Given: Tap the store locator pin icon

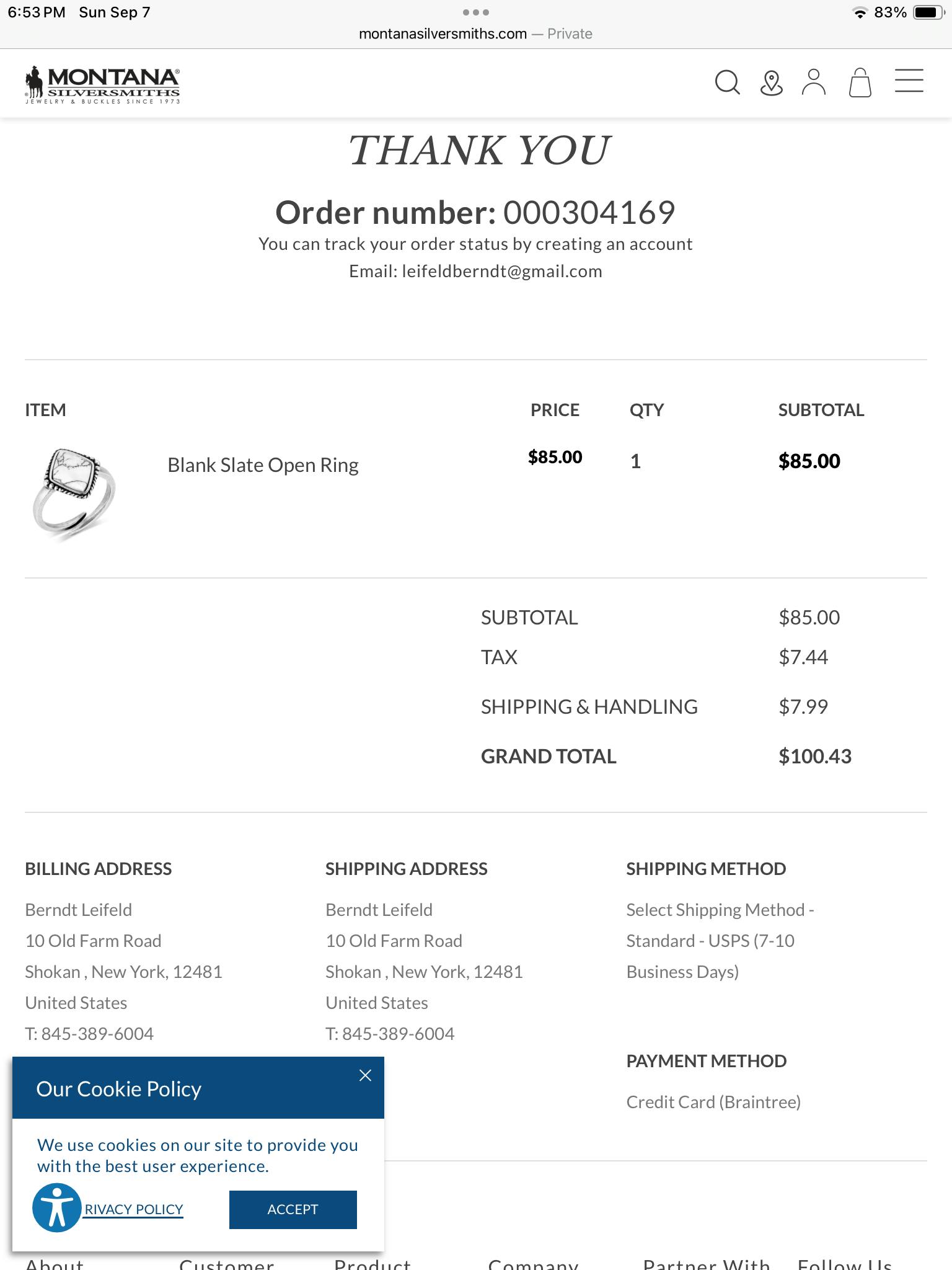Looking at the screenshot, I should tap(771, 82).
